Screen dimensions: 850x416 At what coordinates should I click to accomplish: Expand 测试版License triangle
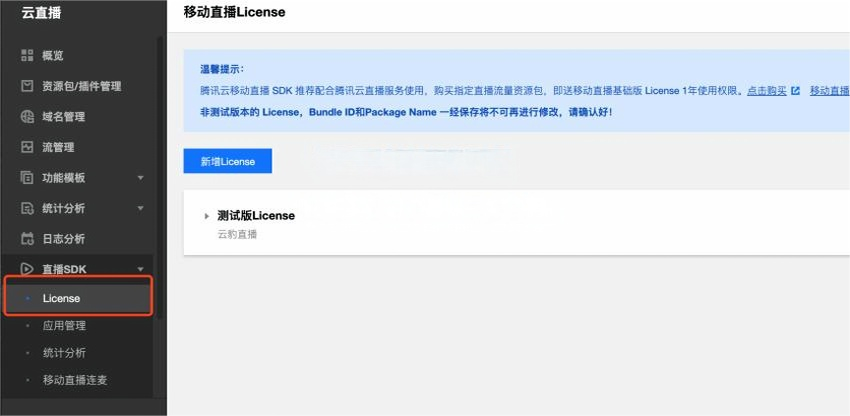tap(207, 216)
